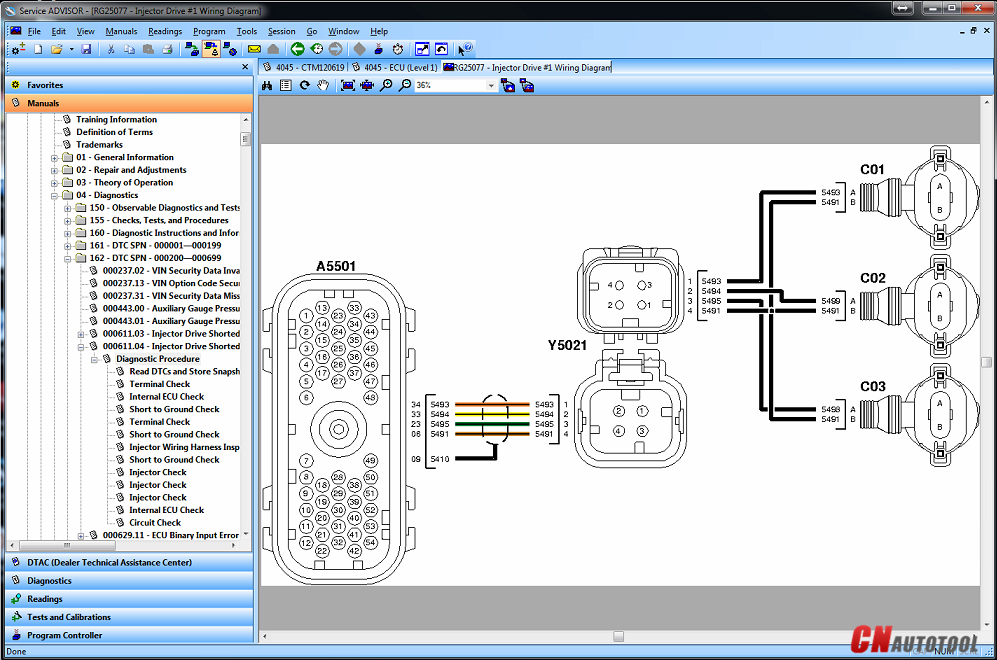Rotate the diagram with the circular arrow icon
The height and width of the screenshot is (660, 997).
coord(305,85)
